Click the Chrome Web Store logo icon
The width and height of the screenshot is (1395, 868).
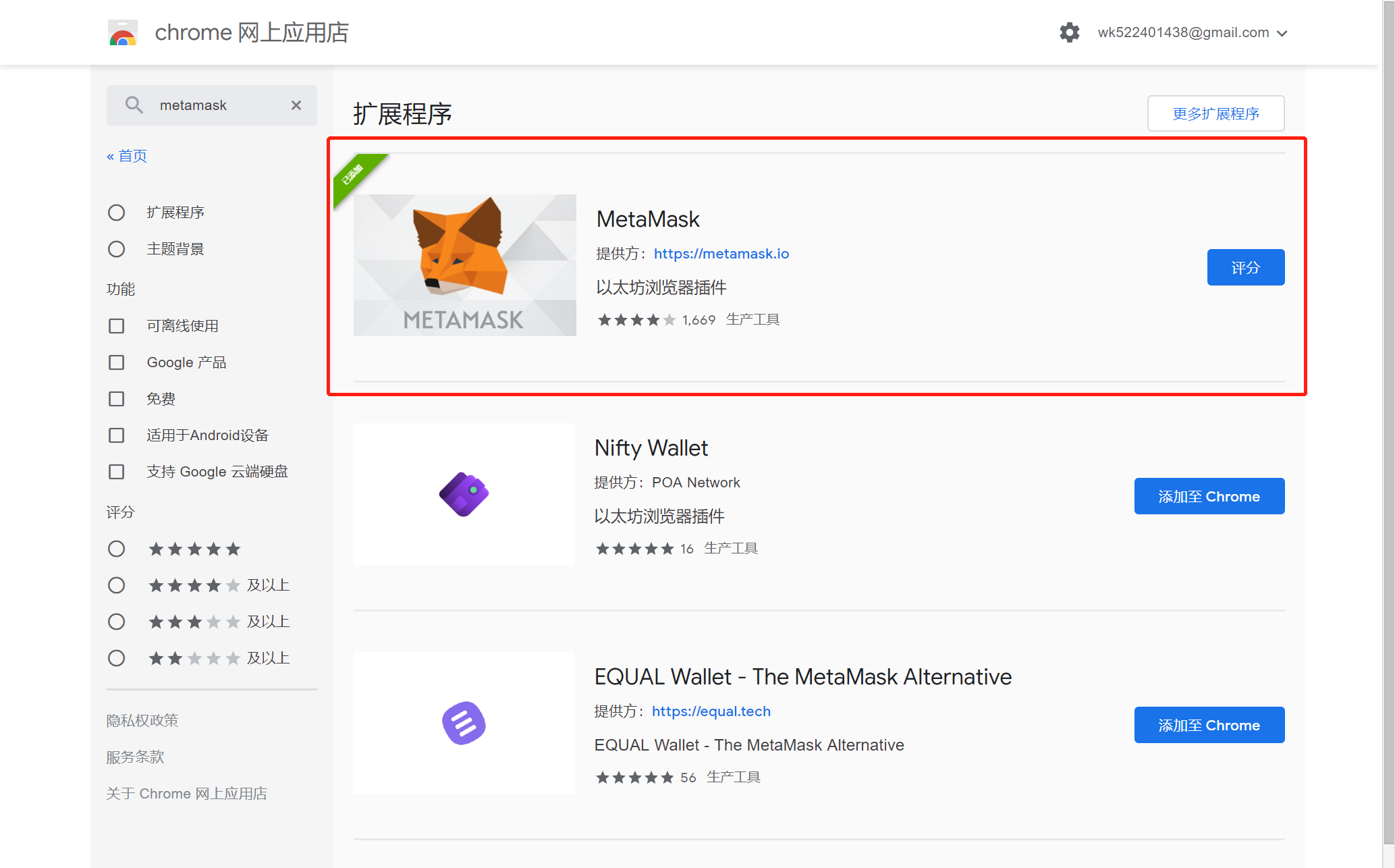(x=123, y=32)
